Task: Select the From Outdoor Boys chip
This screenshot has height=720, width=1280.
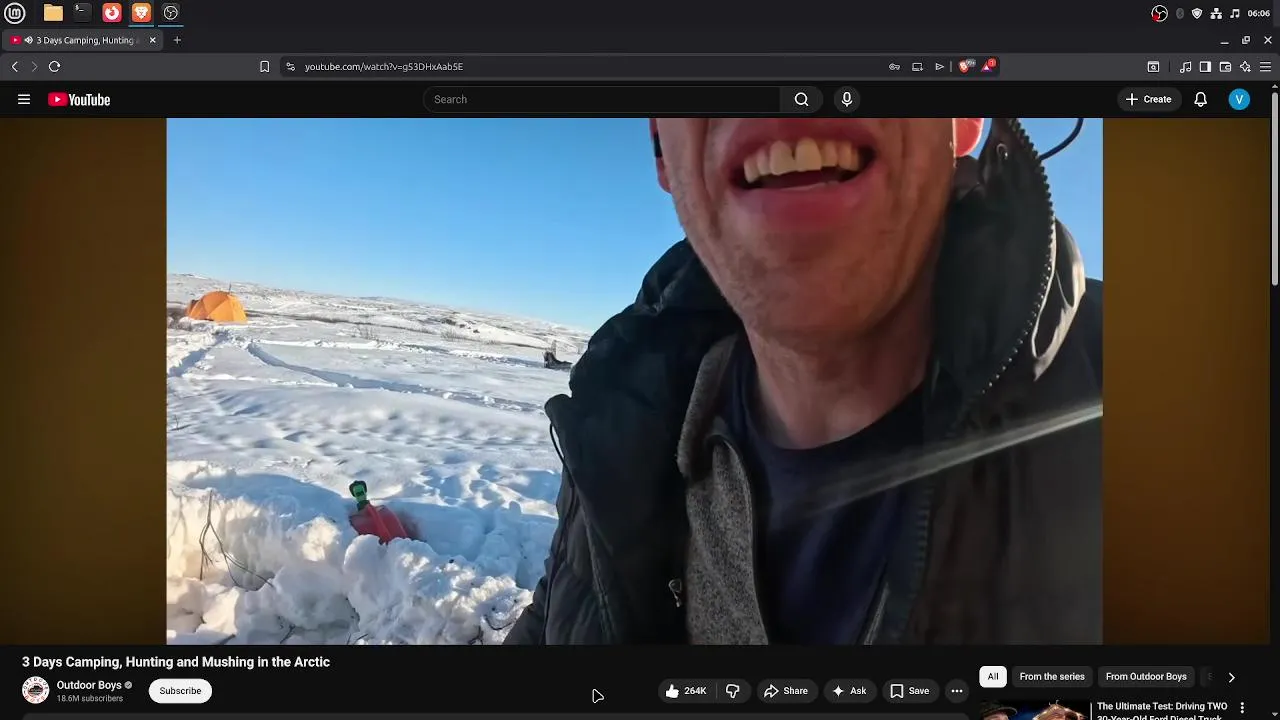Action: pyautogui.click(x=1146, y=677)
